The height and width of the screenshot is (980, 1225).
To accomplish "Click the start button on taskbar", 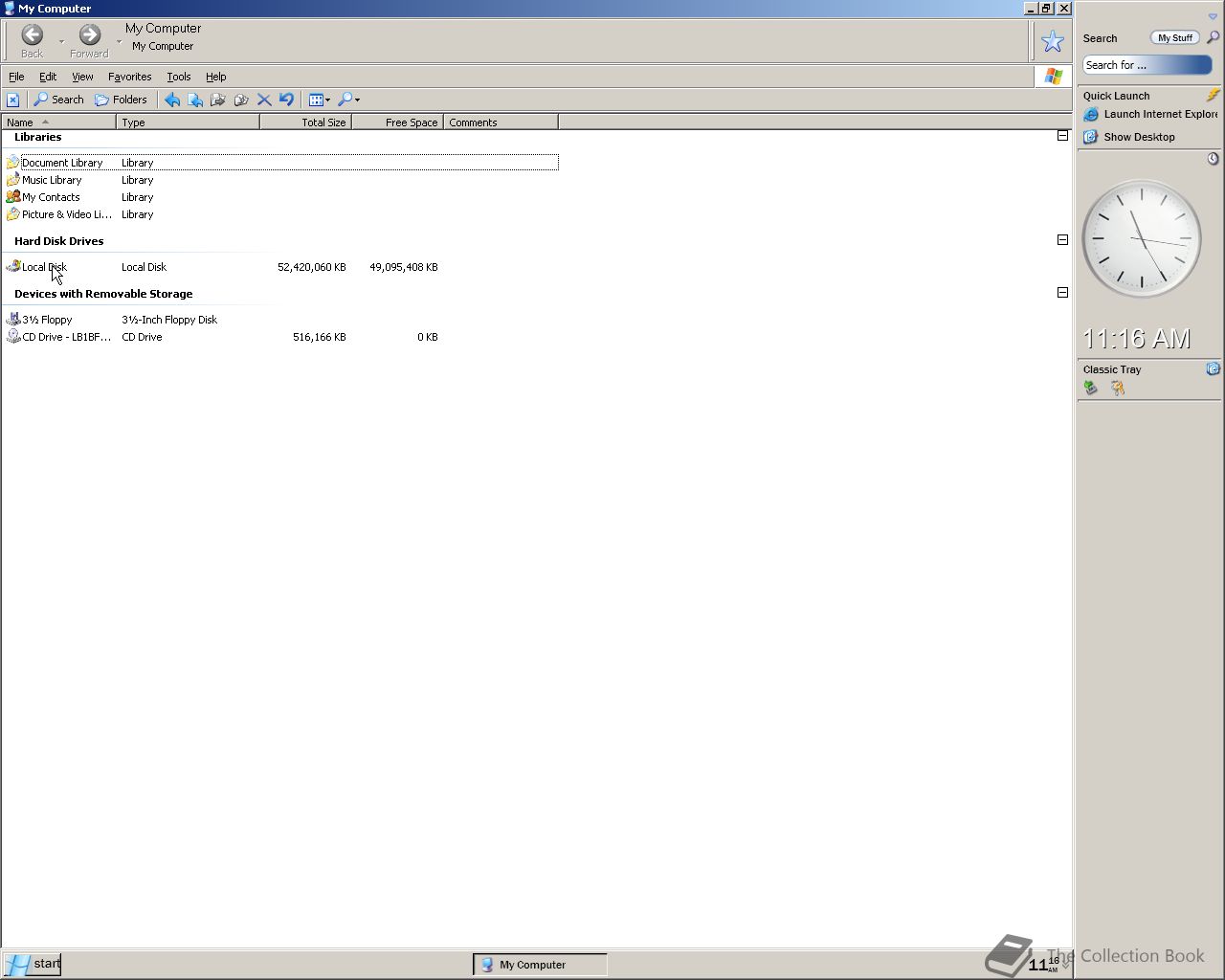I will [x=32, y=964].
